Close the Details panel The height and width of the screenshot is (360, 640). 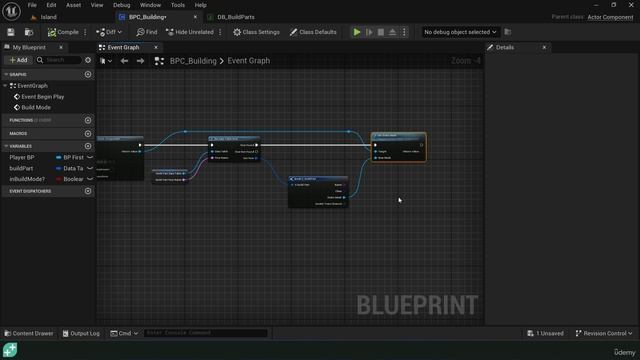(544, 48)
